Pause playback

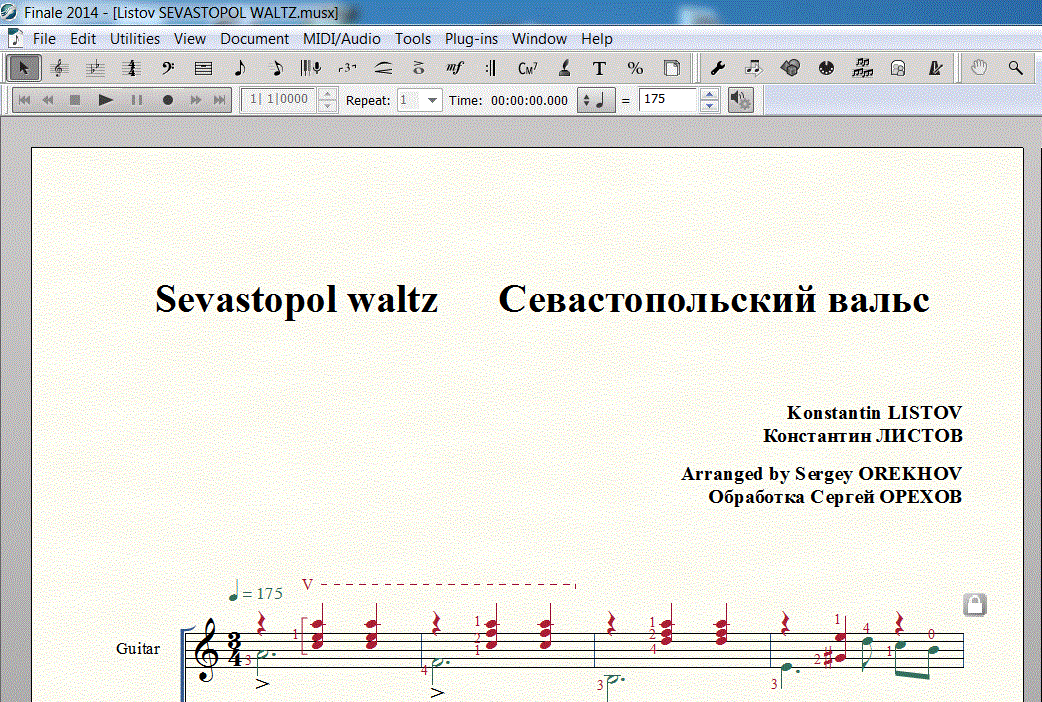(137, 100)
